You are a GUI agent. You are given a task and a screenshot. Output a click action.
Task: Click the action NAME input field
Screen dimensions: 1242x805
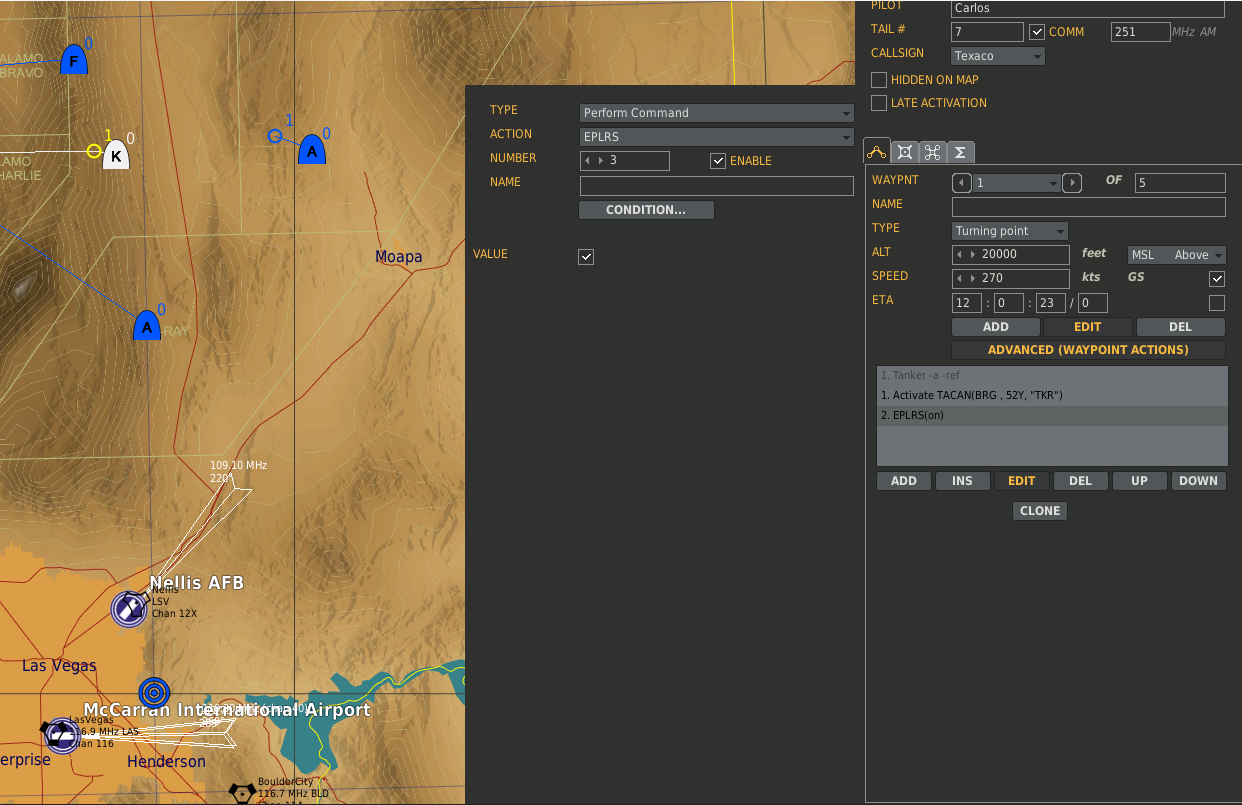(x=716, y=186)
